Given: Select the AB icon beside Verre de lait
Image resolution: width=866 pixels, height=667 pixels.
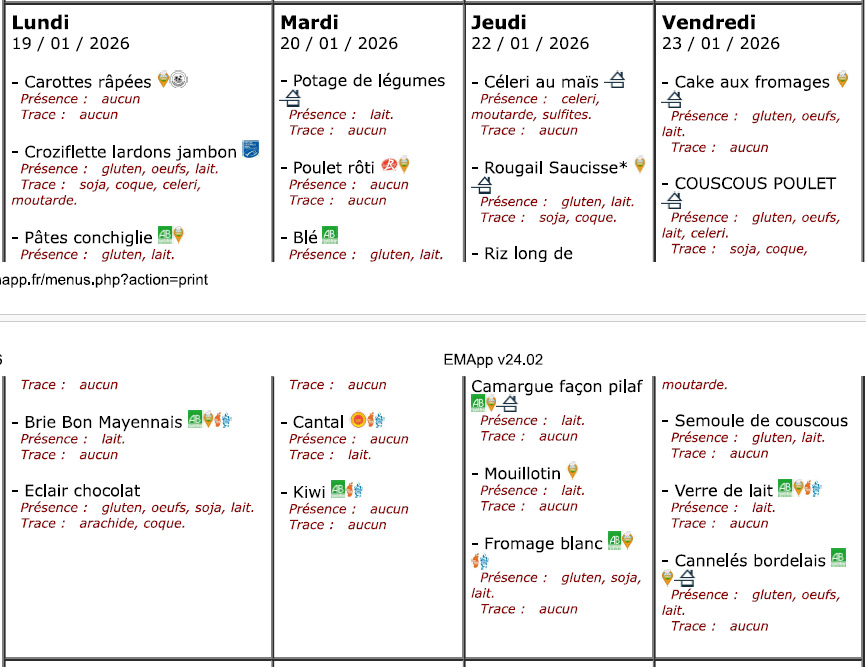Looking at the screenshot, I should point(785,488).
